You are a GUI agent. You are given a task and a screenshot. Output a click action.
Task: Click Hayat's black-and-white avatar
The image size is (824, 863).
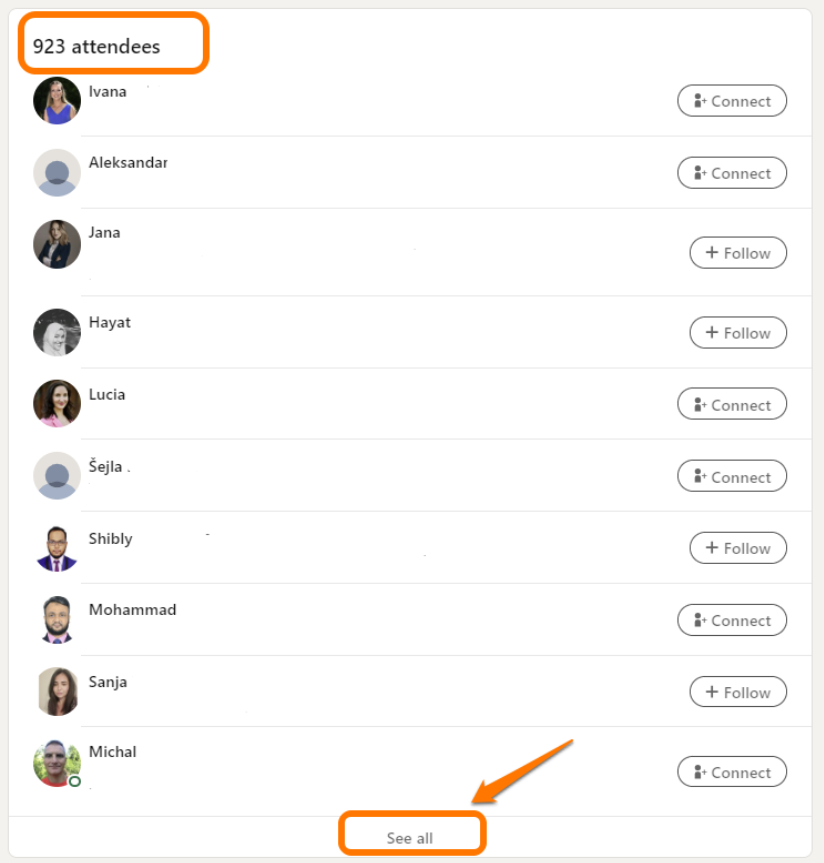click(57, 332)
